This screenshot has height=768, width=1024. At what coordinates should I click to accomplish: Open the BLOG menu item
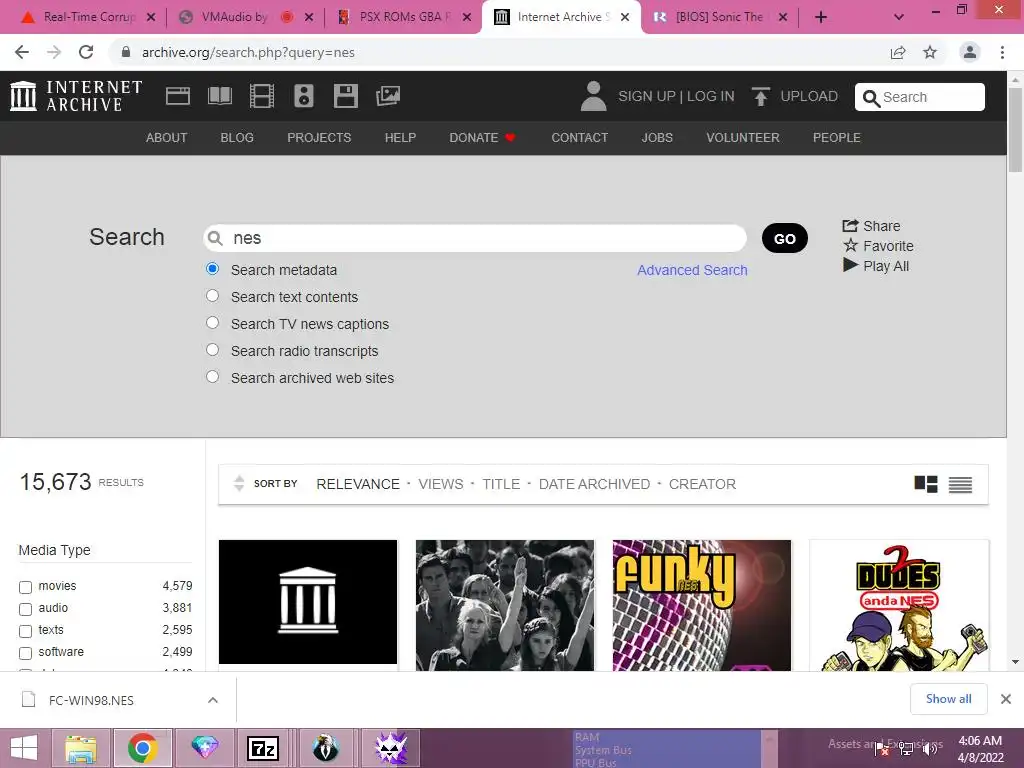(x=237, y=138)
